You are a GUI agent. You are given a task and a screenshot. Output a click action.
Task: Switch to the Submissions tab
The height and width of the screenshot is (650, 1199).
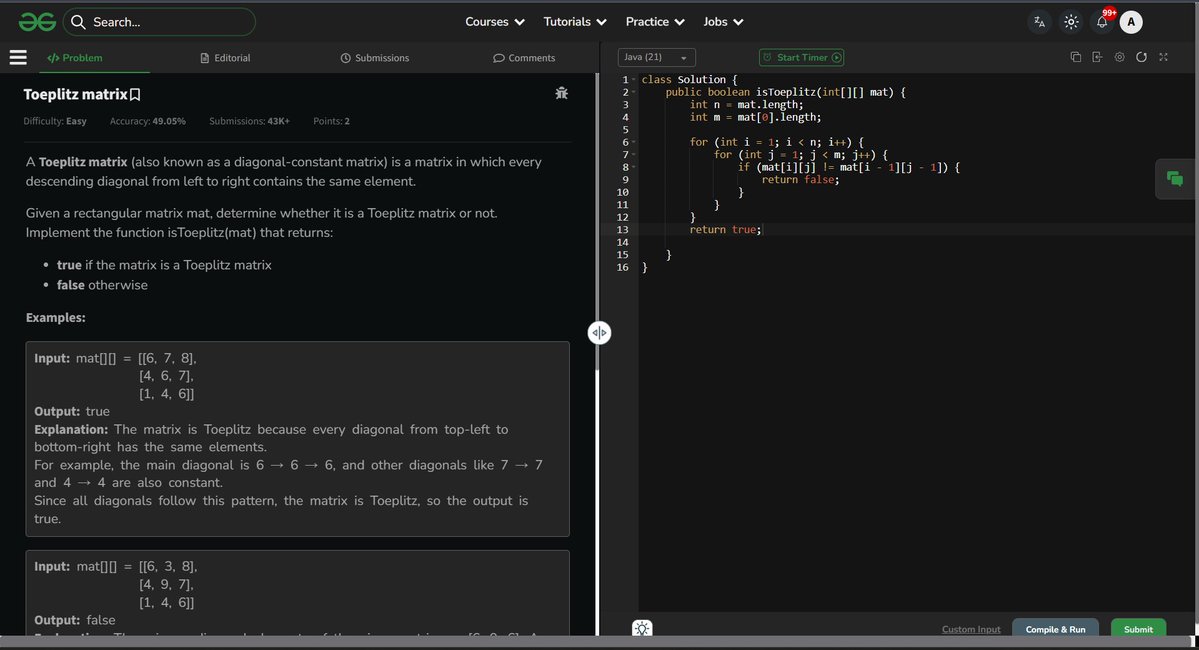click(x=375, y=58)
